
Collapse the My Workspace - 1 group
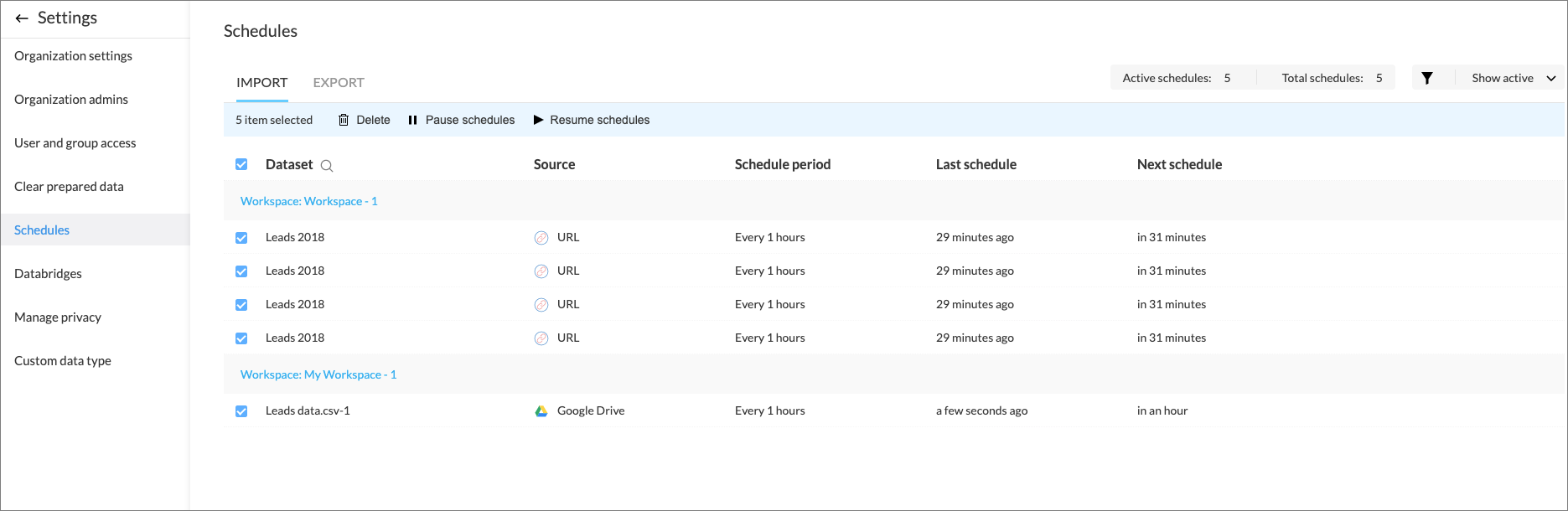318,374
